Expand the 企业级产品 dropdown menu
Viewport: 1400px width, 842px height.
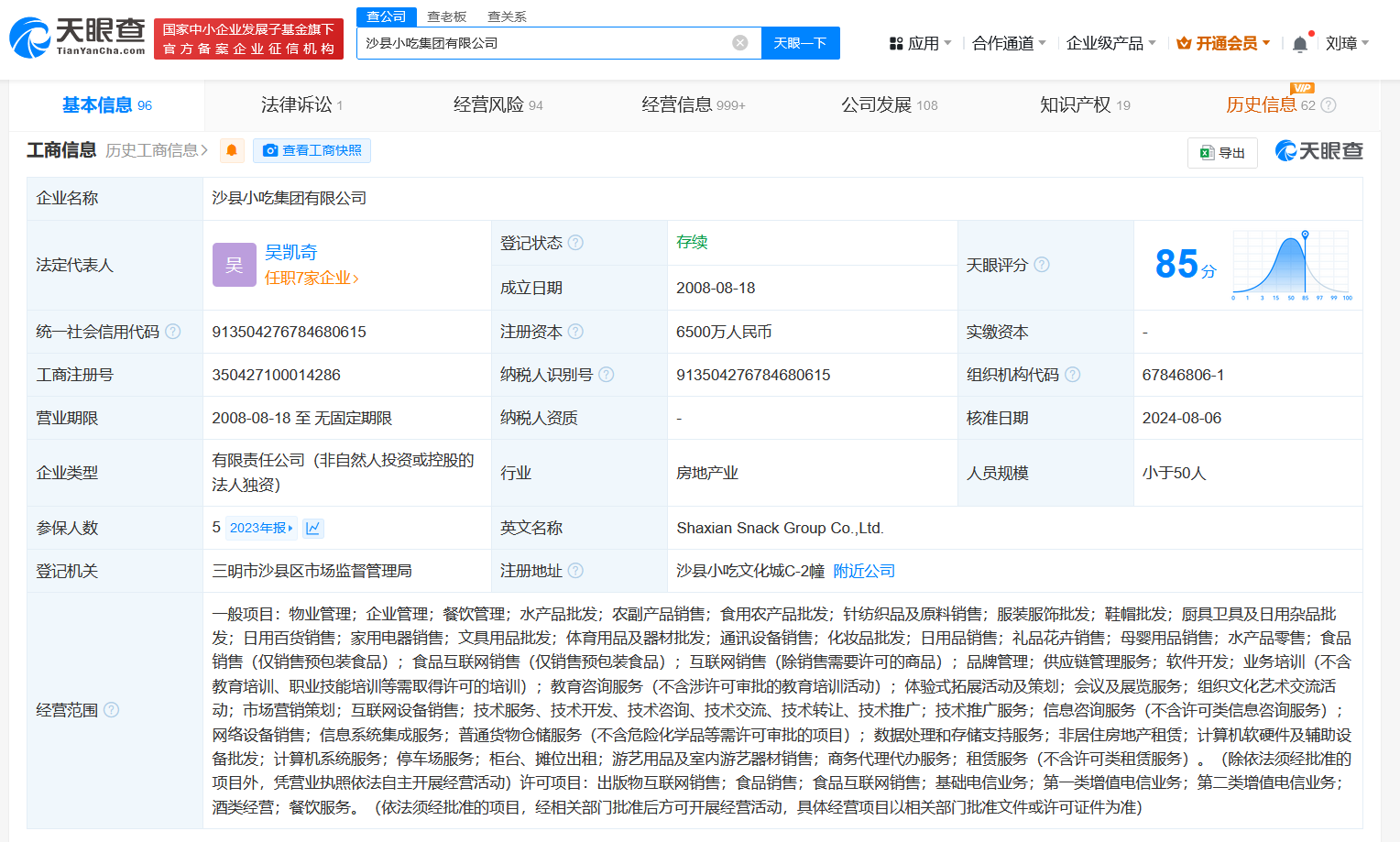coord(1111,43)
